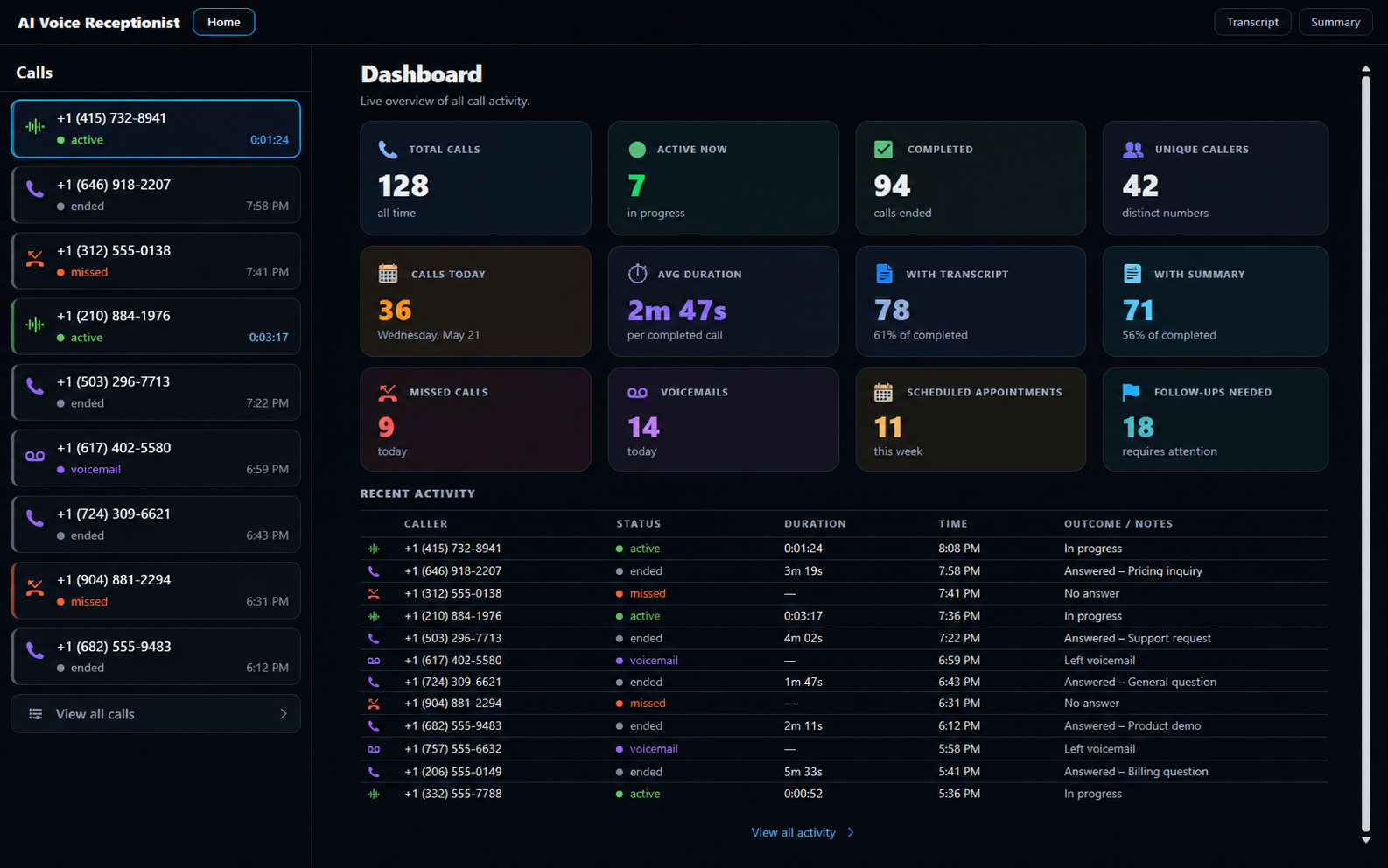The image size is (1388, 868).
Task: Select missed call +1 (904) 881-2294 in sidebar
Action: (156, 591)
